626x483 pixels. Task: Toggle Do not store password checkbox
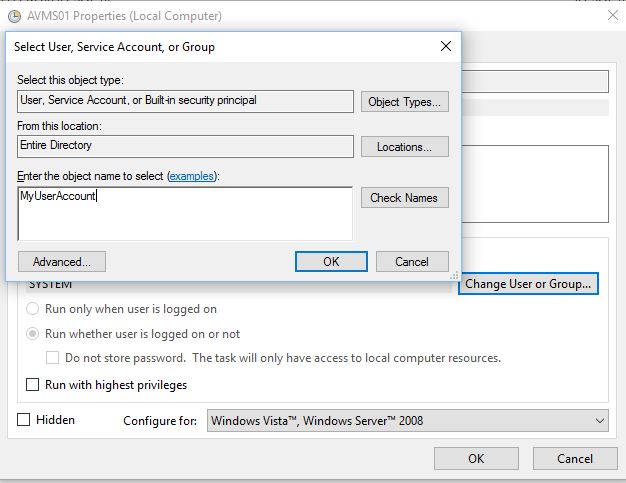(x=52, y=357)
